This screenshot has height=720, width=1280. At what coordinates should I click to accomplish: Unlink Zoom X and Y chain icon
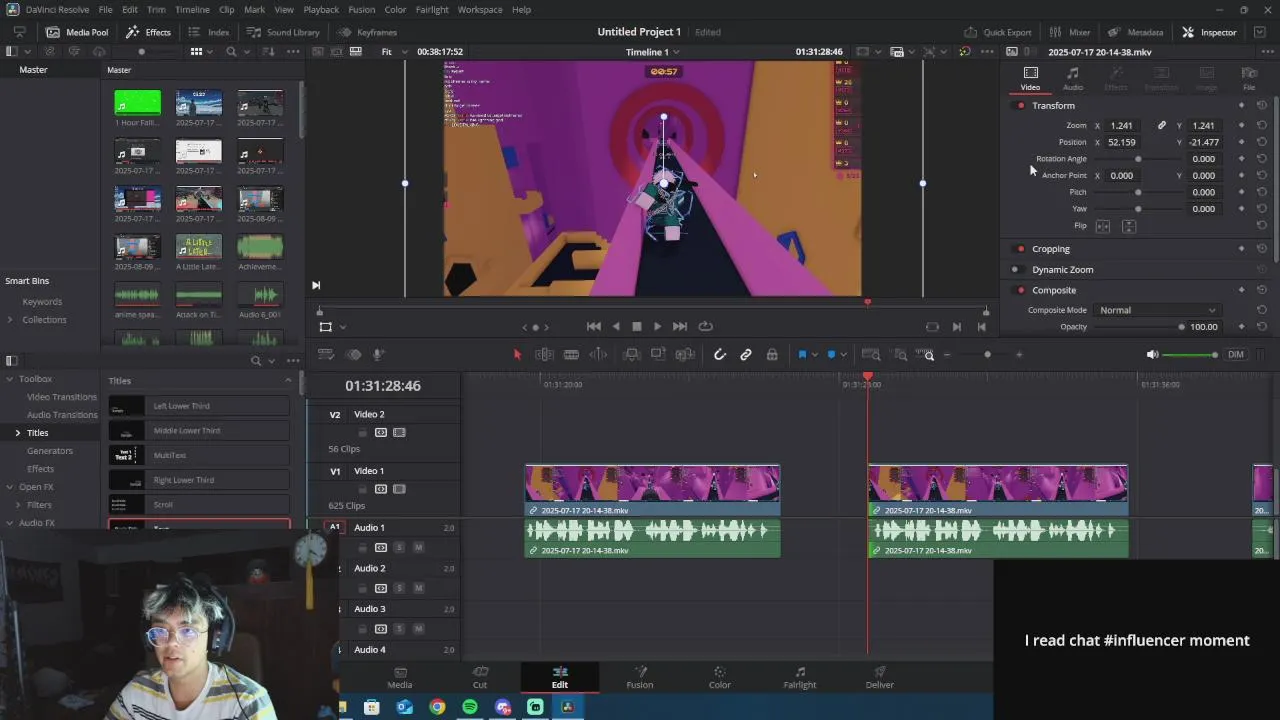[x=1161, y=126]
